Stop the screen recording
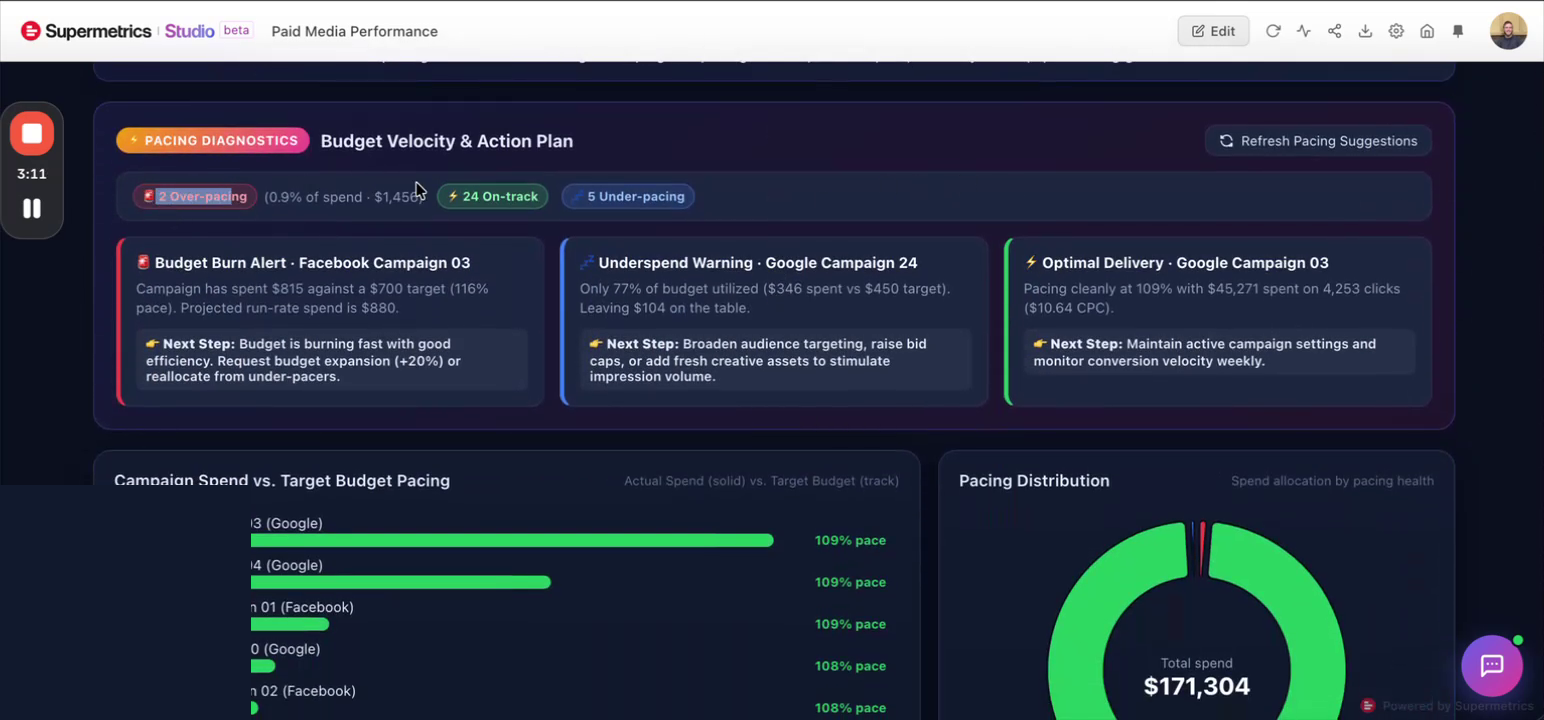The width and height of the screenshot is (1544, 720). [x=32, y=133]
